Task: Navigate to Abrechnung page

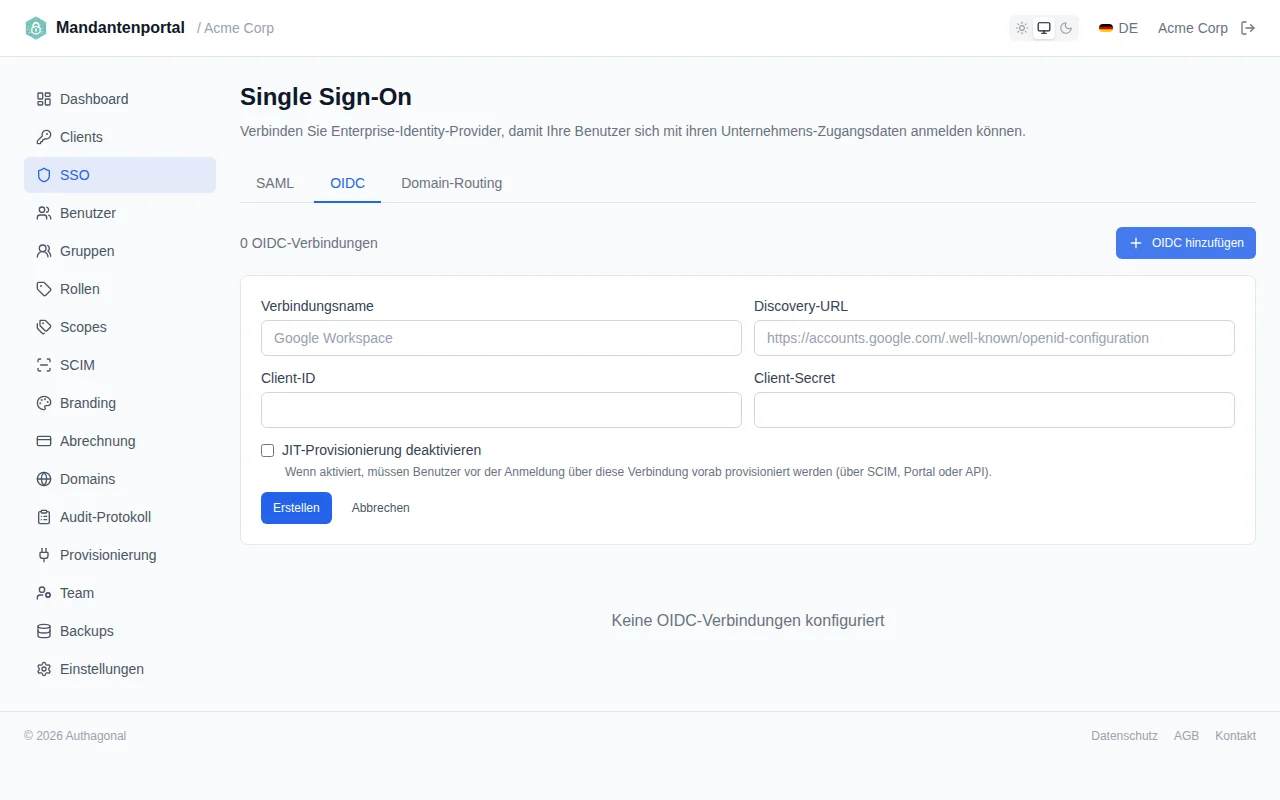Action: 120,441
